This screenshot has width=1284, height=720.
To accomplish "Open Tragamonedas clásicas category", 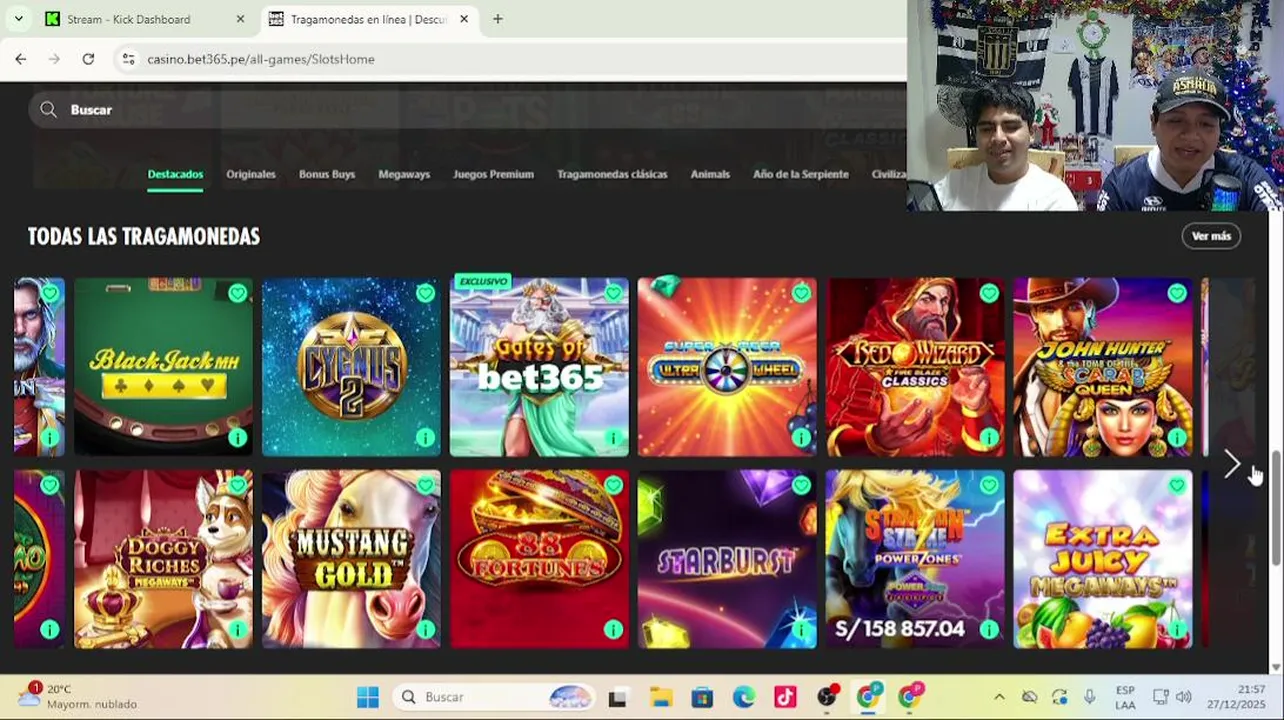I will point(612,174).
